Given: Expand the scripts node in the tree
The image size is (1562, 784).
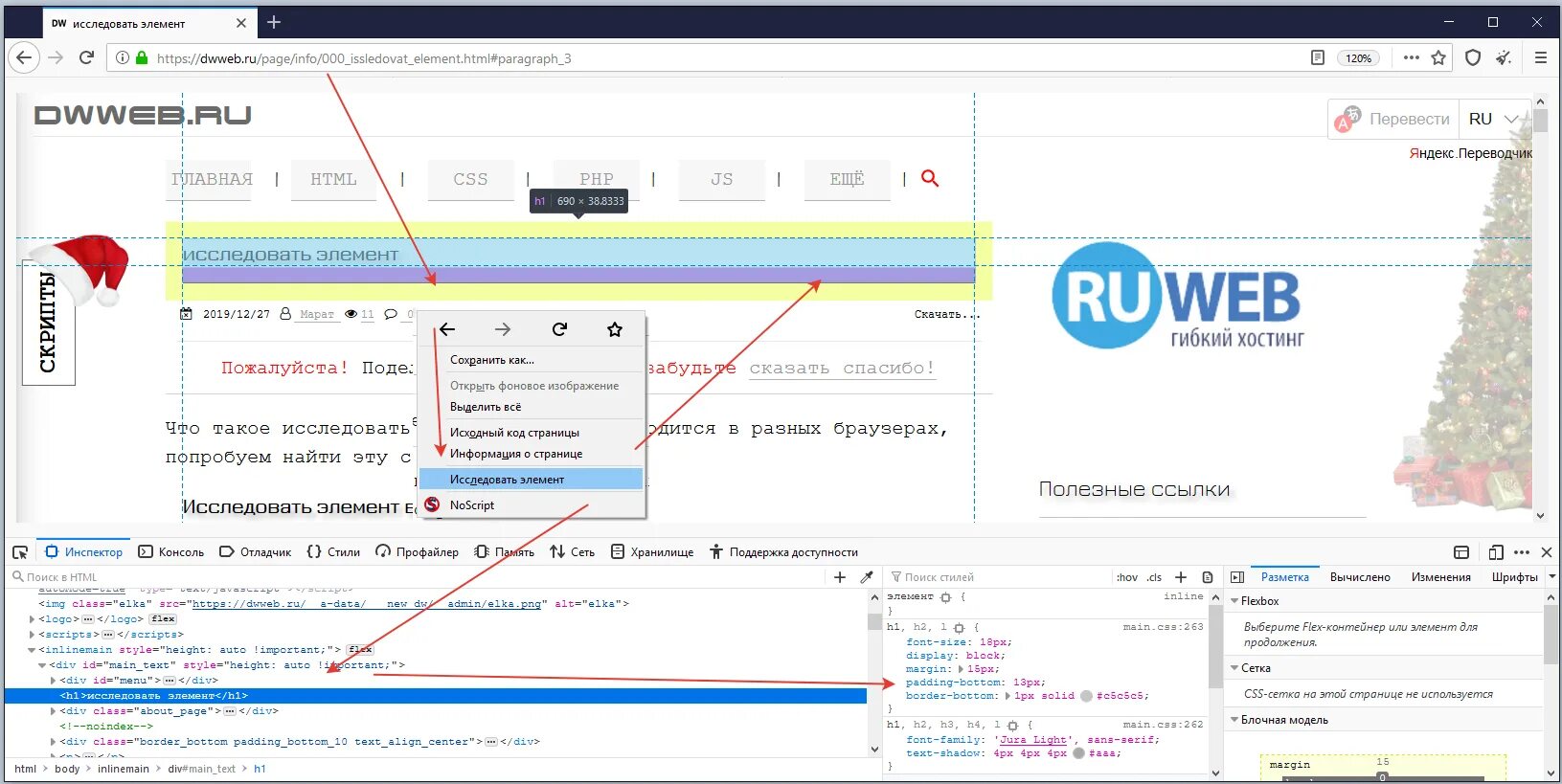Looking at the screenshot, I should pos(34,635).
